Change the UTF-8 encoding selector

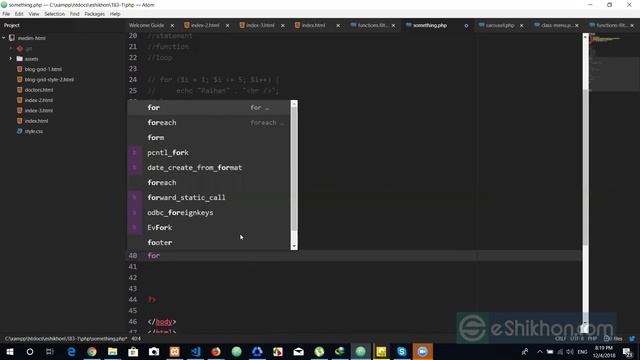pos(577,339)
